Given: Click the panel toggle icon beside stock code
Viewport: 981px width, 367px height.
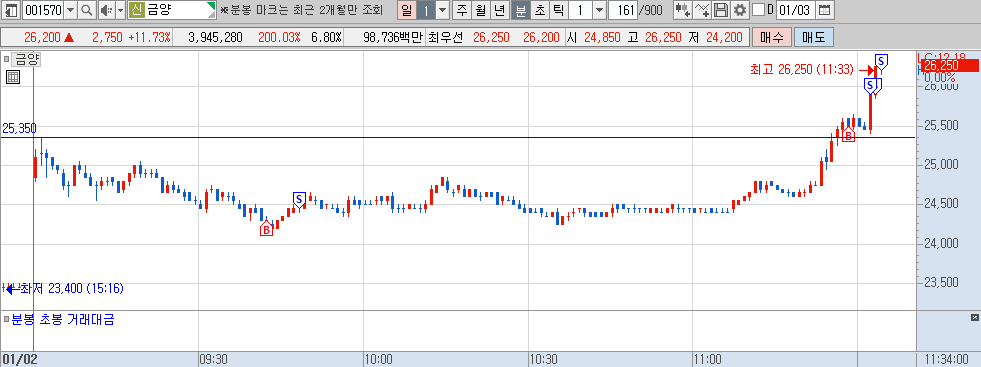Looking at the screenshot, I should [11, 10].
